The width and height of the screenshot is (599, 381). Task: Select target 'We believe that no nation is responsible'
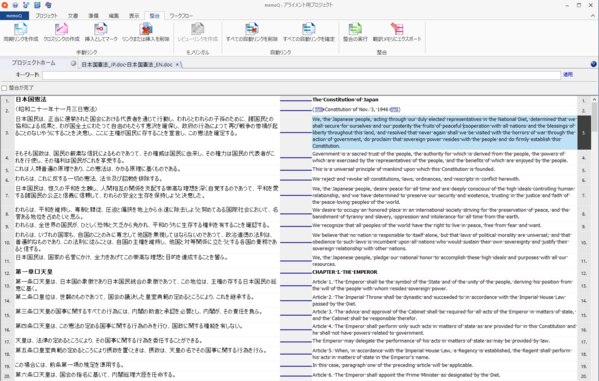pyautogui.click(x=442, y=242)
